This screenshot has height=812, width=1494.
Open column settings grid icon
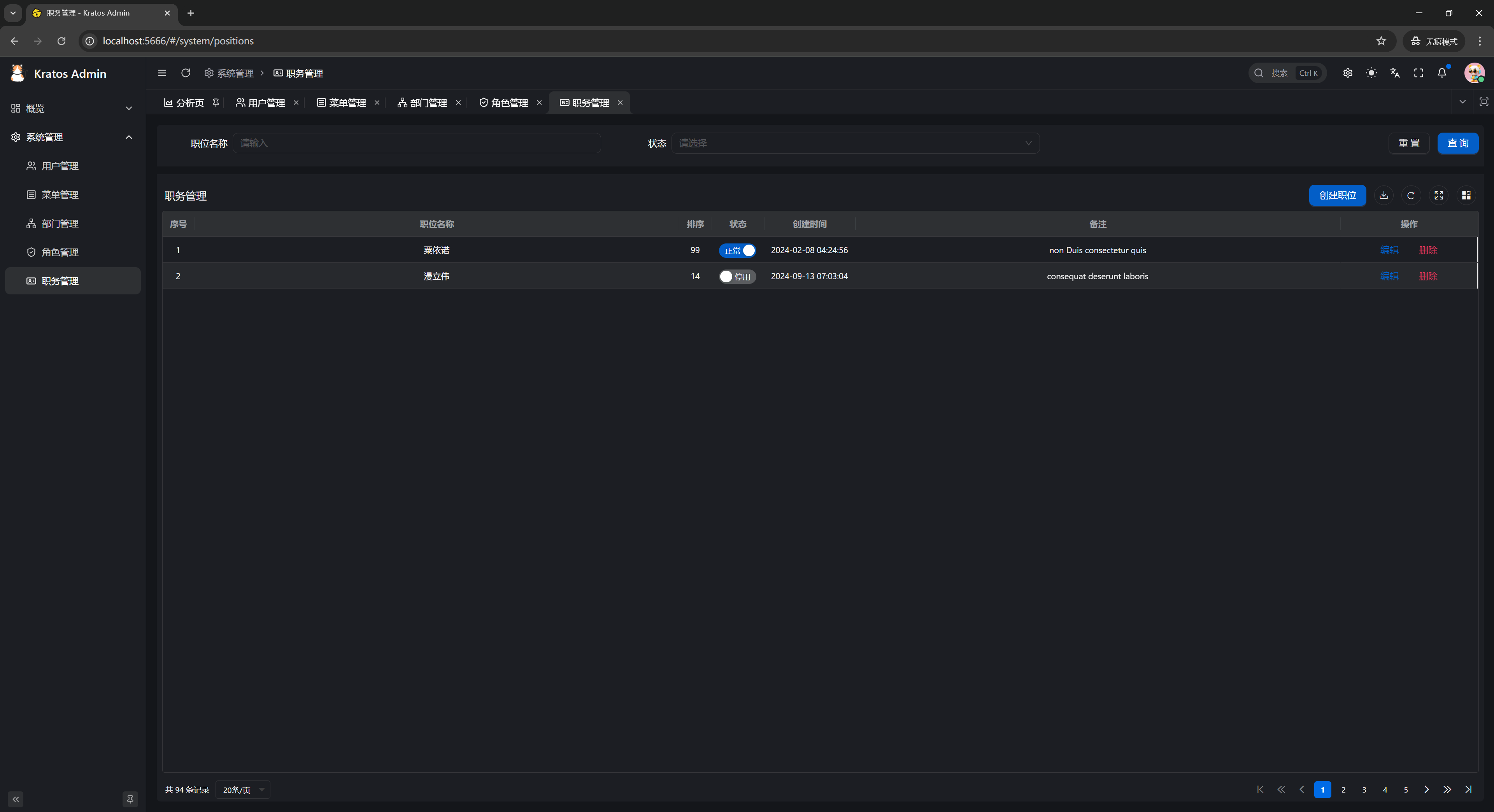(1466, 195)
